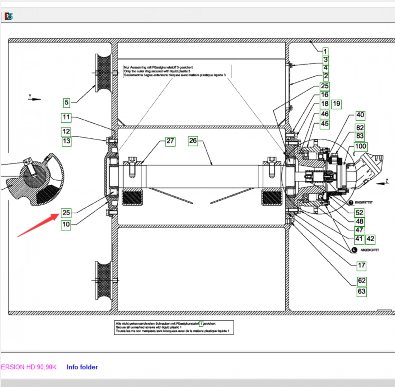This screenshot has width=395, height=387.
Task: Select part number 42 label
Action: click(370, 239)
